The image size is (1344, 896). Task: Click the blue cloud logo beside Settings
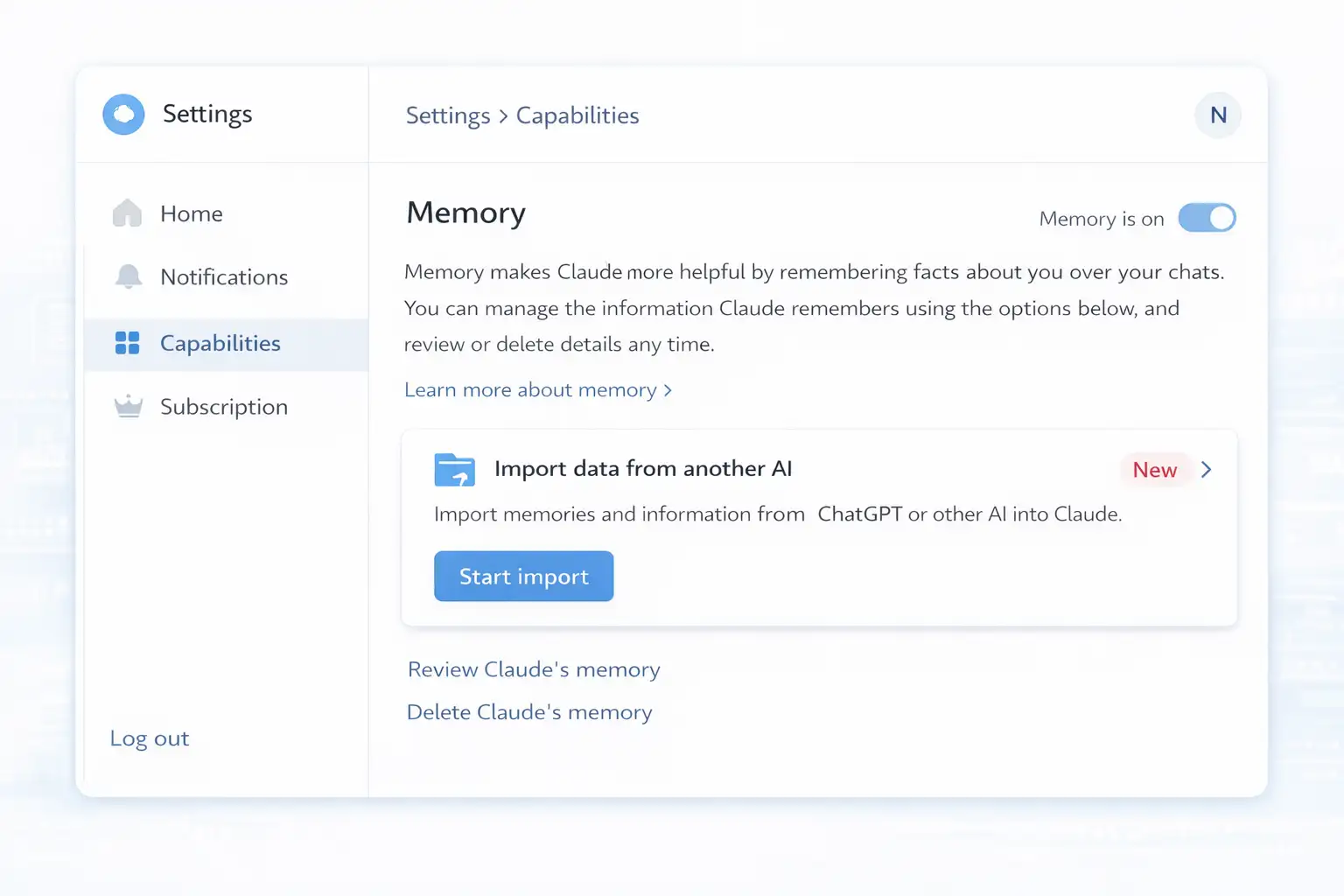click(123, 115)
